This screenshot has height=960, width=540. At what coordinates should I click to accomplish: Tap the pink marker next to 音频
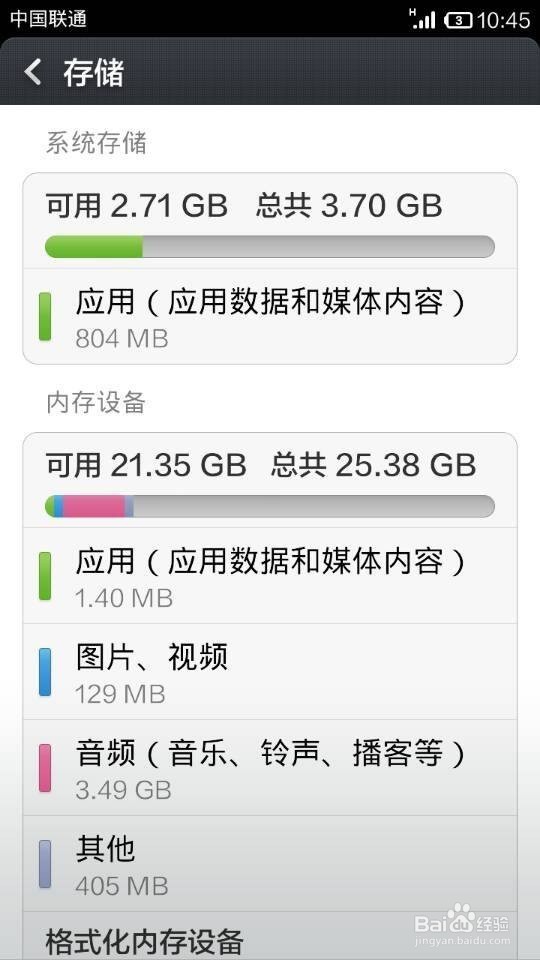click(45, 768)
